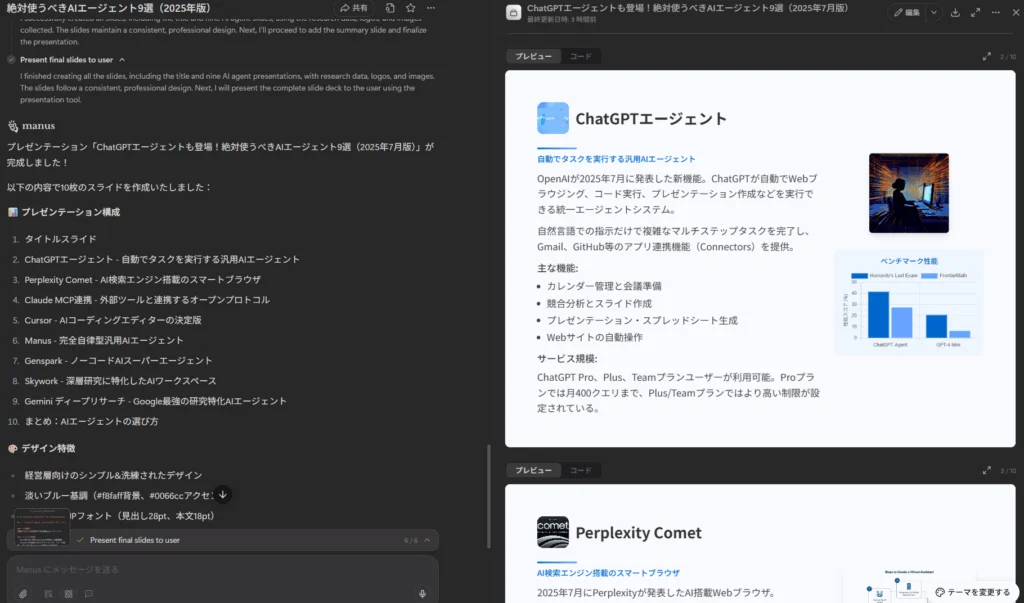The height and width of the screenshot is (603, 1024).
Task: Download the presentation
Action: pos(955,12)
